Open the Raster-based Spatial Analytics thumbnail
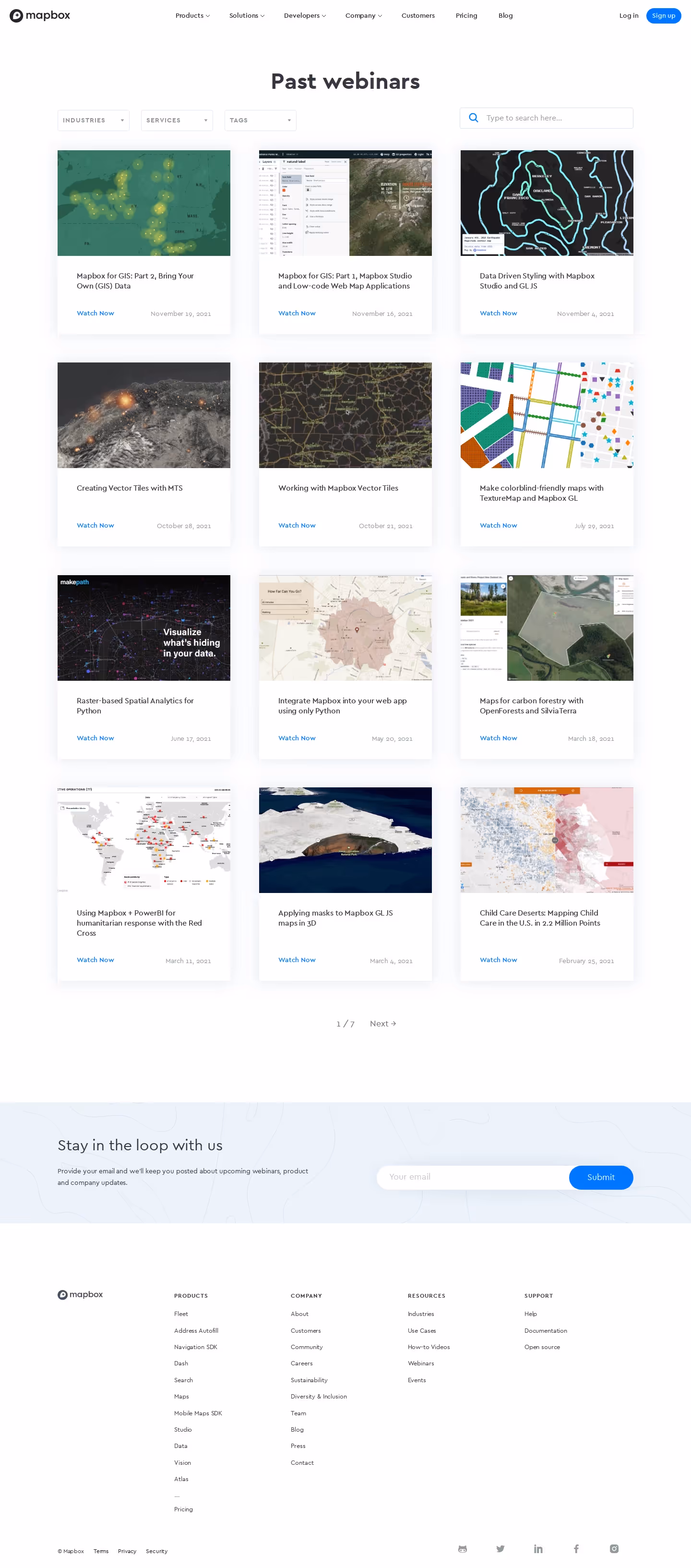The height and width of the screenshot is (1568, 691). tap(143, 627)
